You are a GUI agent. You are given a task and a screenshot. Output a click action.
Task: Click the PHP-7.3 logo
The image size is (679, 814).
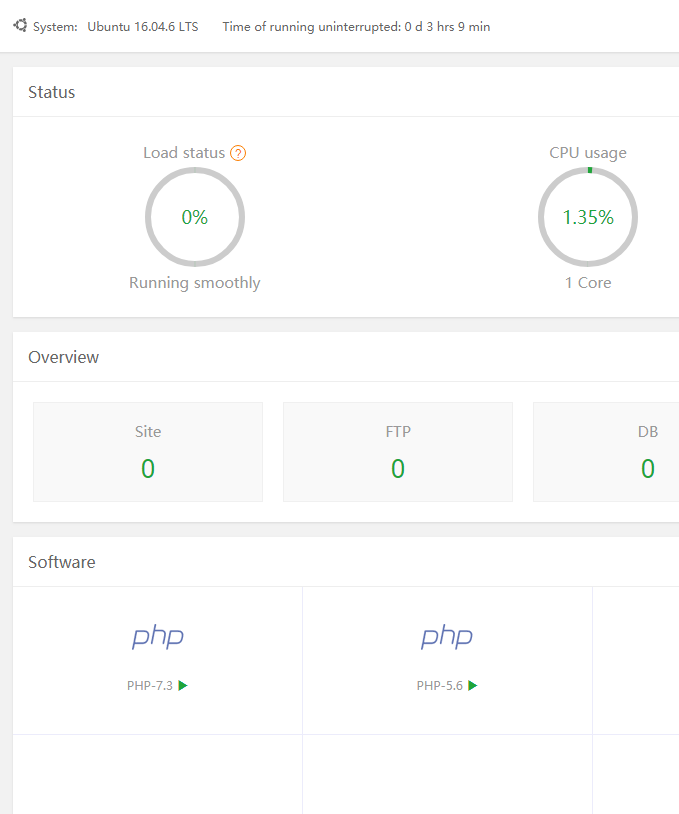pyautogui.click(x=158, y=637)
